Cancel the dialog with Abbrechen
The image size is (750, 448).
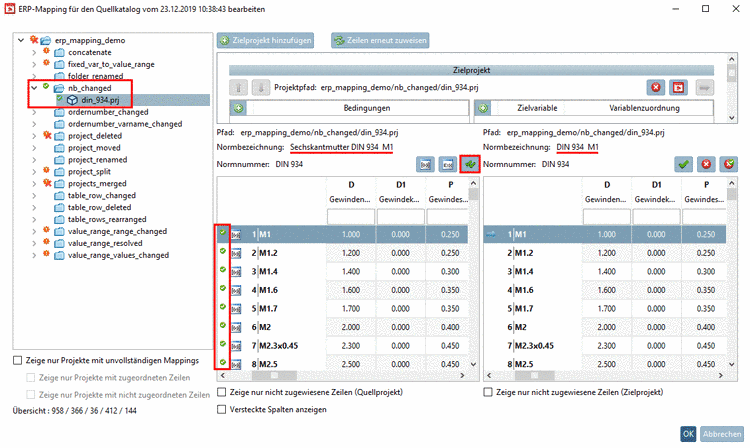[x=722, y=434]
